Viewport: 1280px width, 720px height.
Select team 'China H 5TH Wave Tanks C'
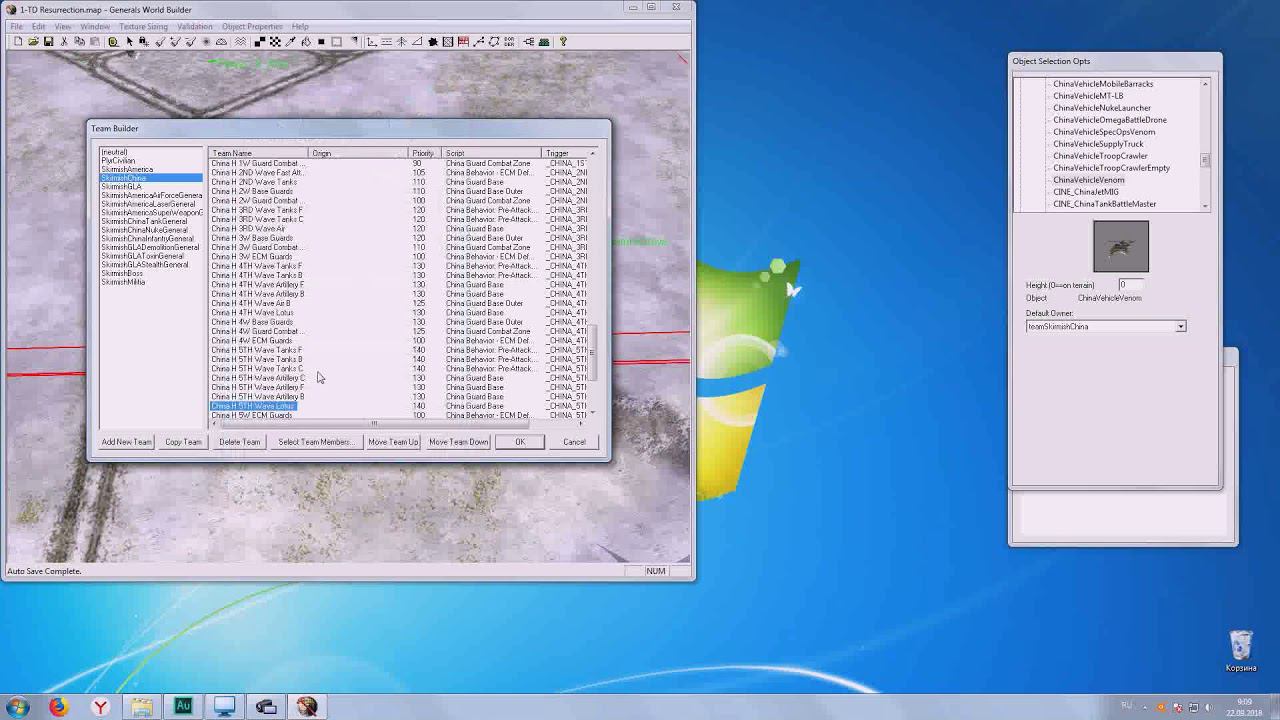pyautogui.click(x=257, y=369)
